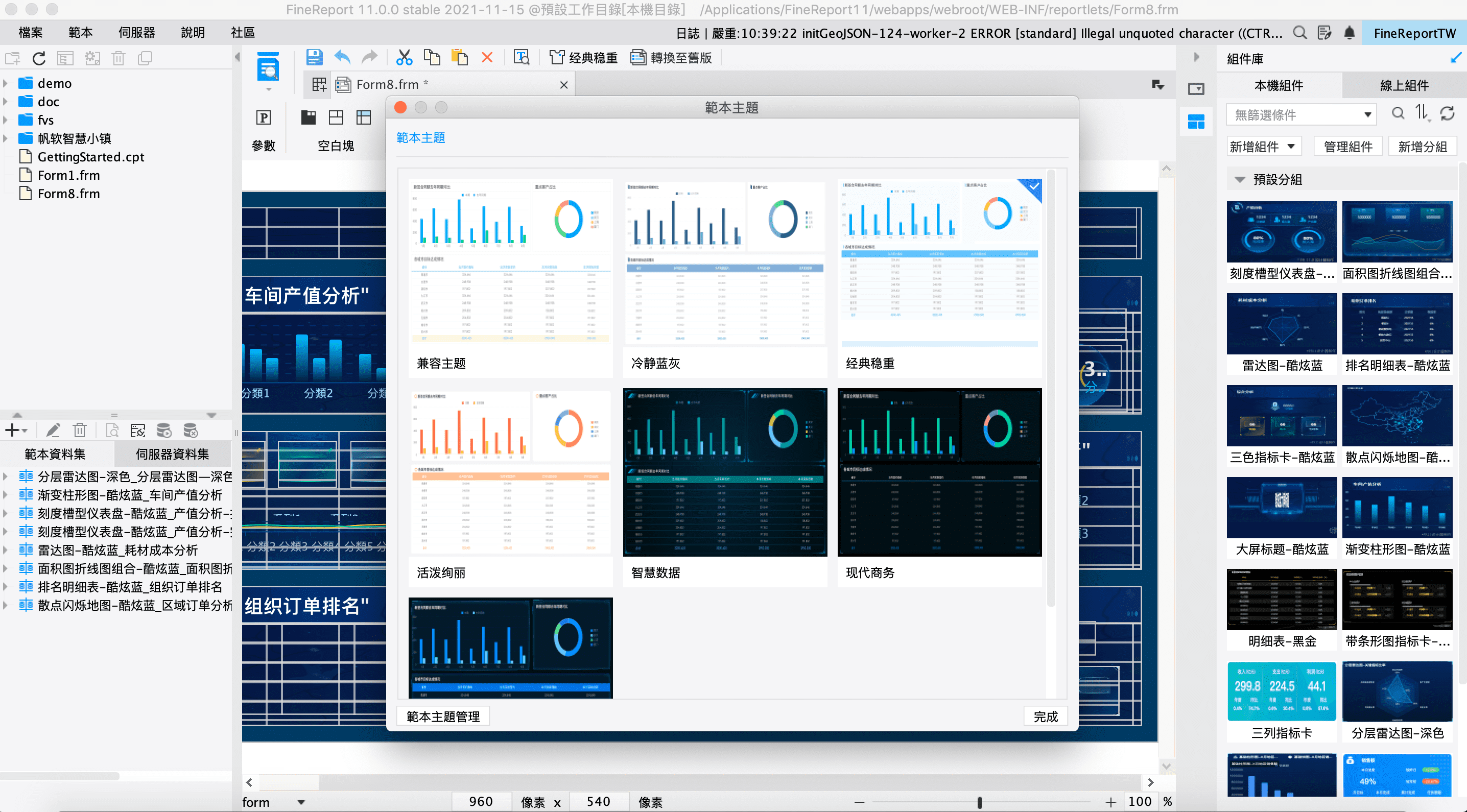Click the edit pencil icon in dataset panel
The width and height of the screenshot is (1467, 812).
[53, 431]
